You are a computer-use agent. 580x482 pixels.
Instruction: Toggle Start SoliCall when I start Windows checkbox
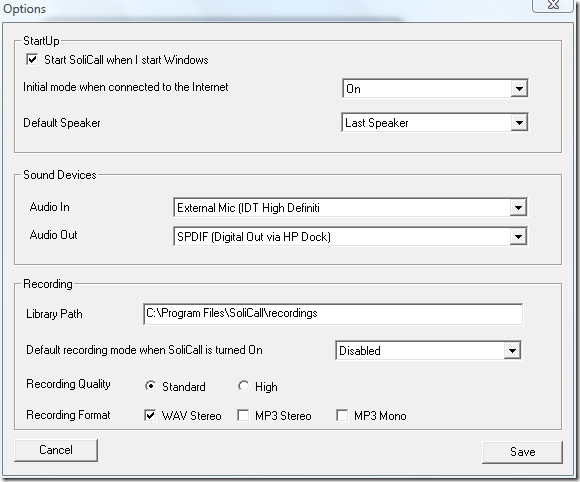point(32,59)
